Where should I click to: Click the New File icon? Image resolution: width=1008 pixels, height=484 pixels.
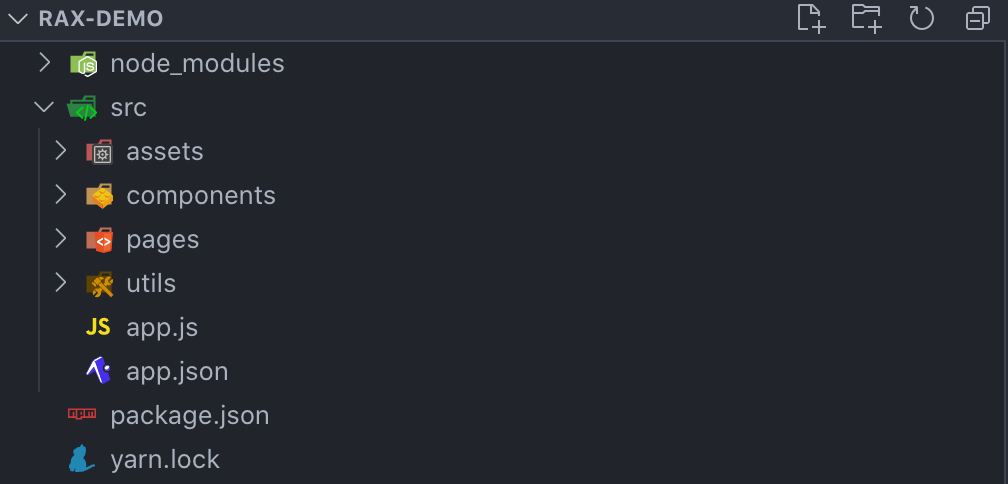[811, 18]
